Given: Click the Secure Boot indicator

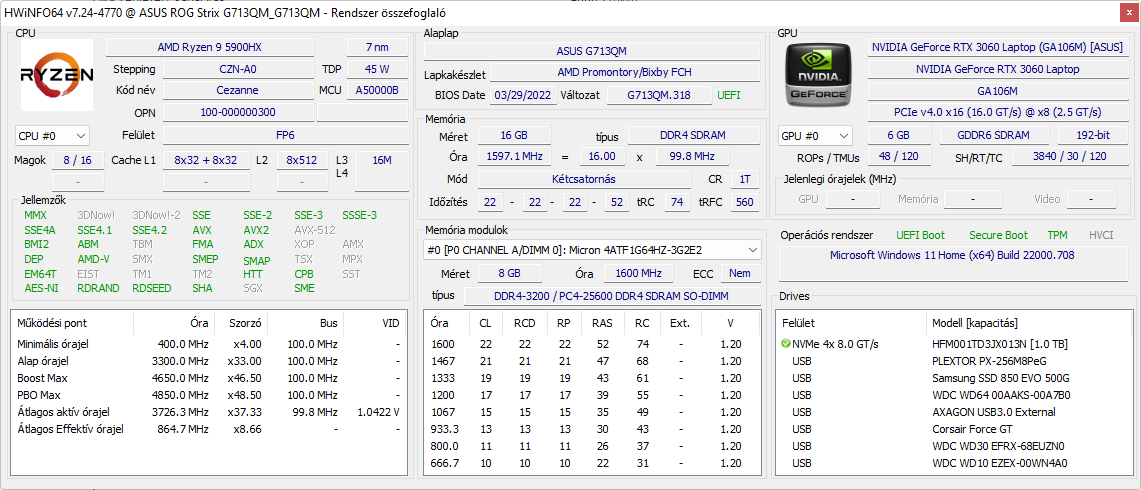Looking at the screenshot, I should coord(998,235).
